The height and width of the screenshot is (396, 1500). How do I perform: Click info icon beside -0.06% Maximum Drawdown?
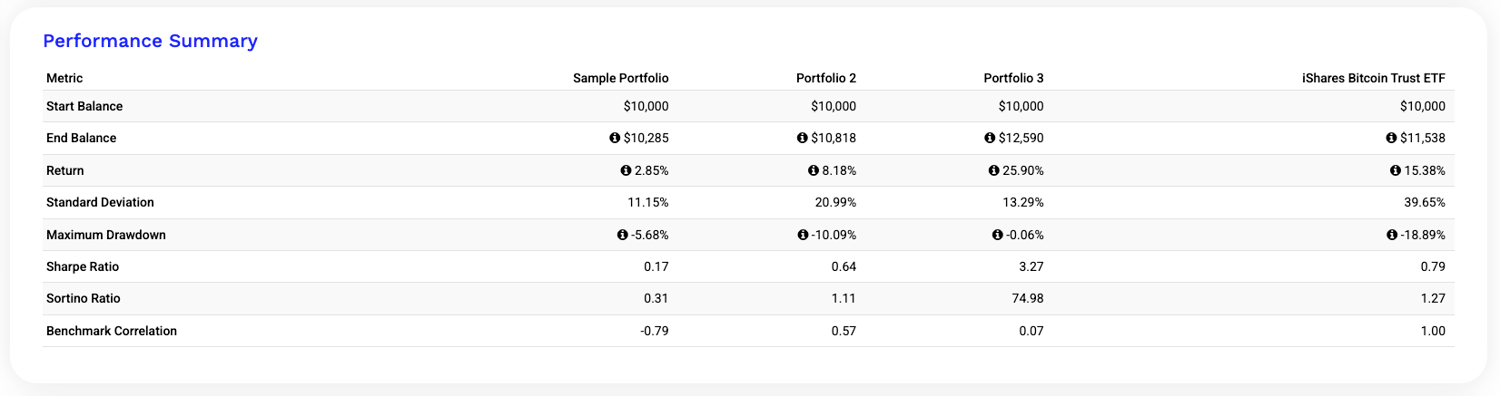pos(998,234)
